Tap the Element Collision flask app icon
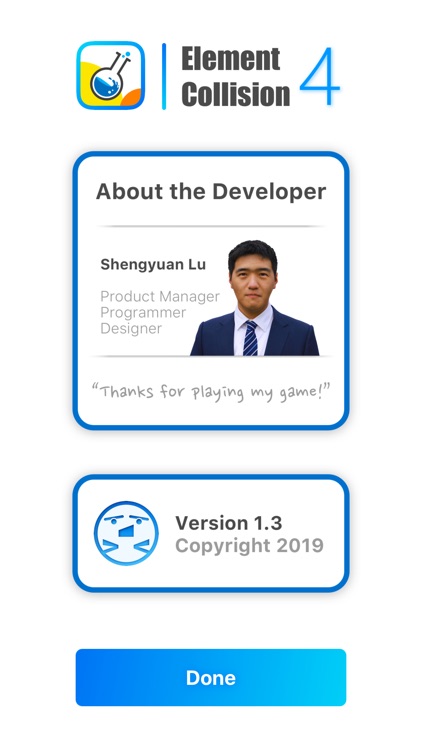 111,75
